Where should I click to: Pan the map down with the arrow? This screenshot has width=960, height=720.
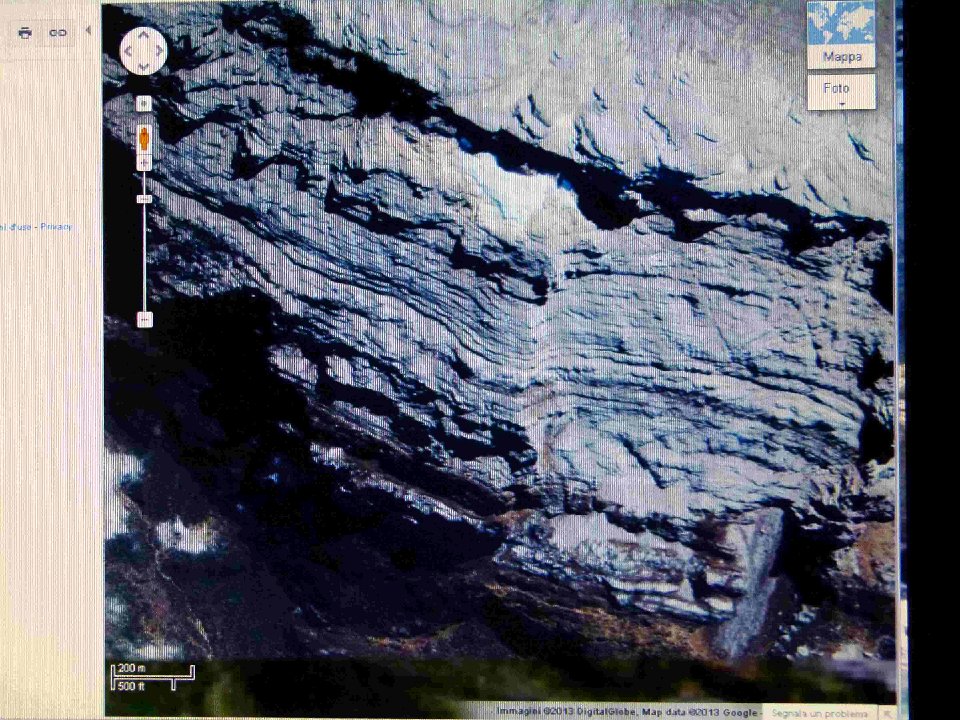[x=143, y=67]
